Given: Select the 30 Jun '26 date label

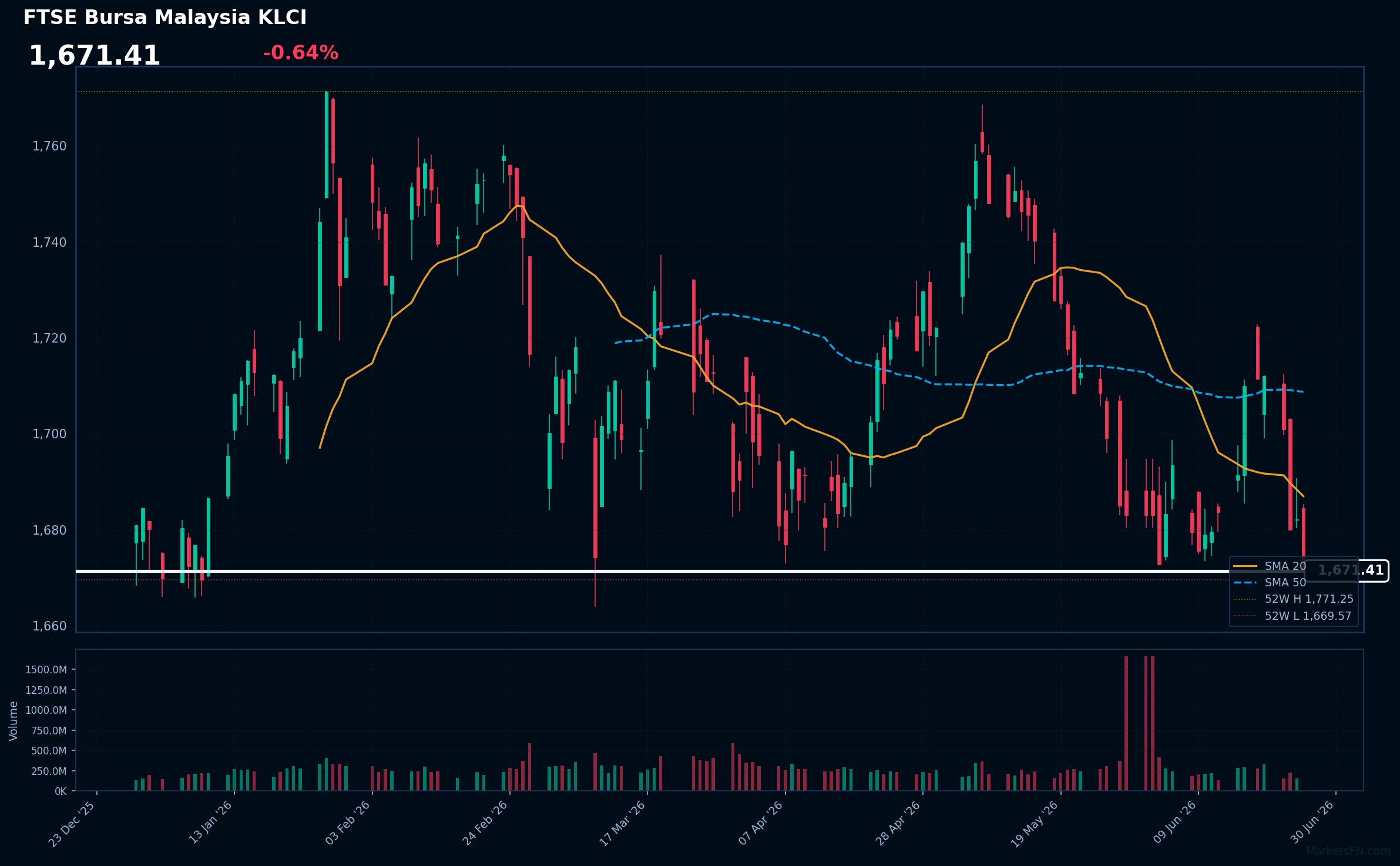Looking at the screenshot, I should [1311, 823].
